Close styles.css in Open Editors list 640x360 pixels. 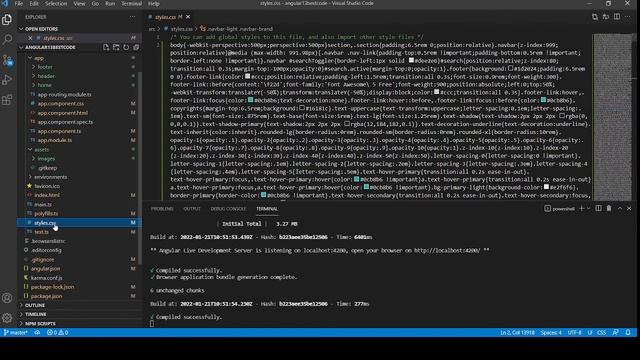click(x=30, y=38)
